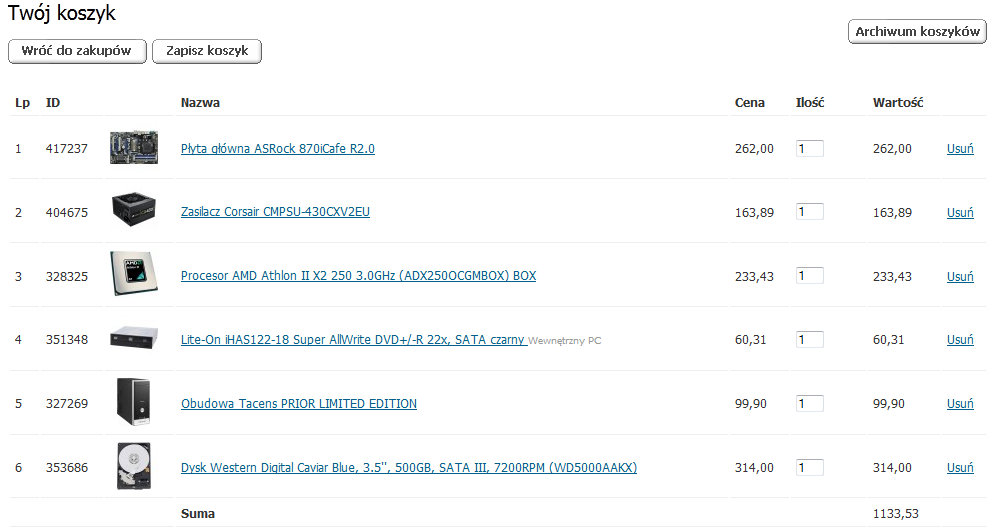Open the Dysk Western Digital Caviar Blue link

click(408, 468)
